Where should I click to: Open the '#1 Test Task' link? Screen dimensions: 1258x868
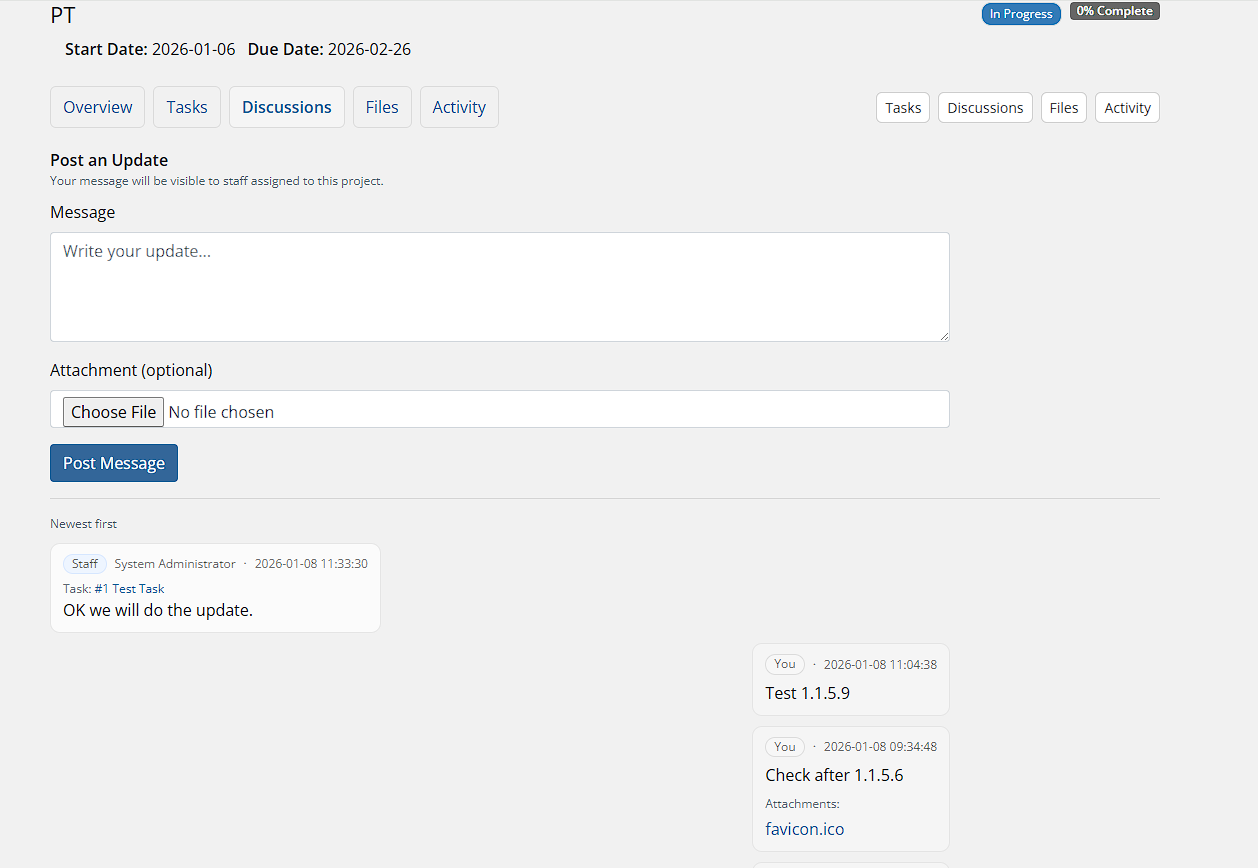(129, 589)
